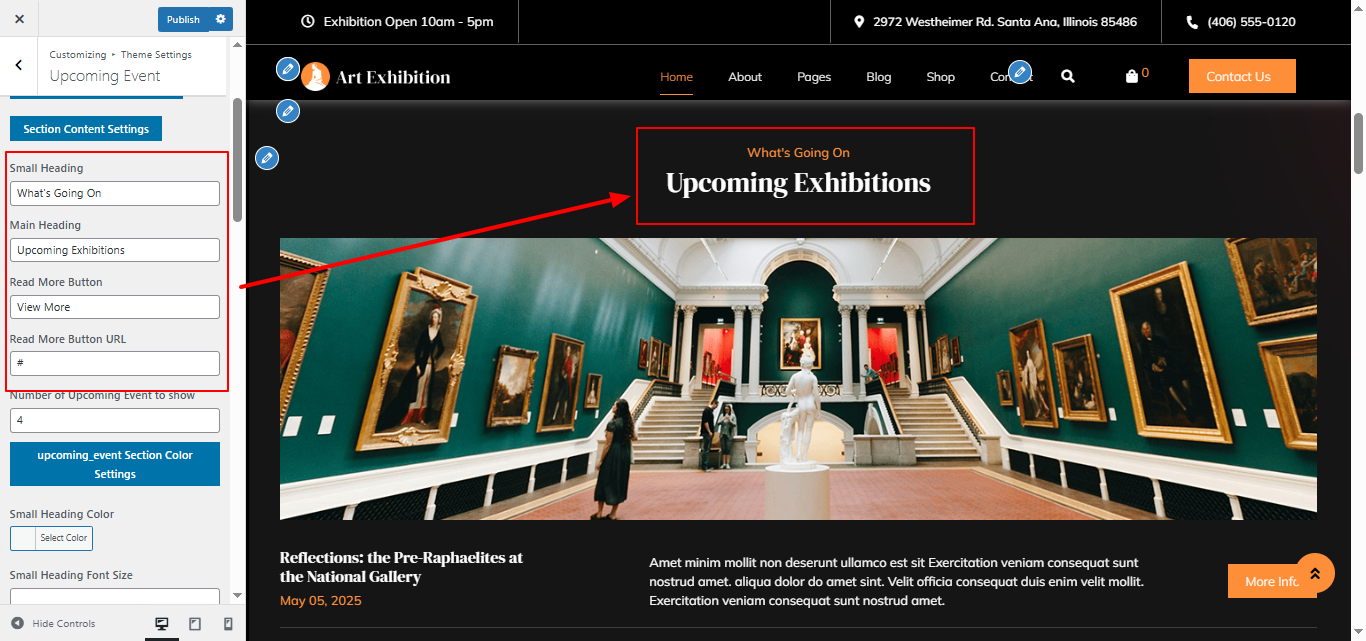
Task: Click the edit pencil beside Art Exhibition logo
Action: tap(288, 69)
